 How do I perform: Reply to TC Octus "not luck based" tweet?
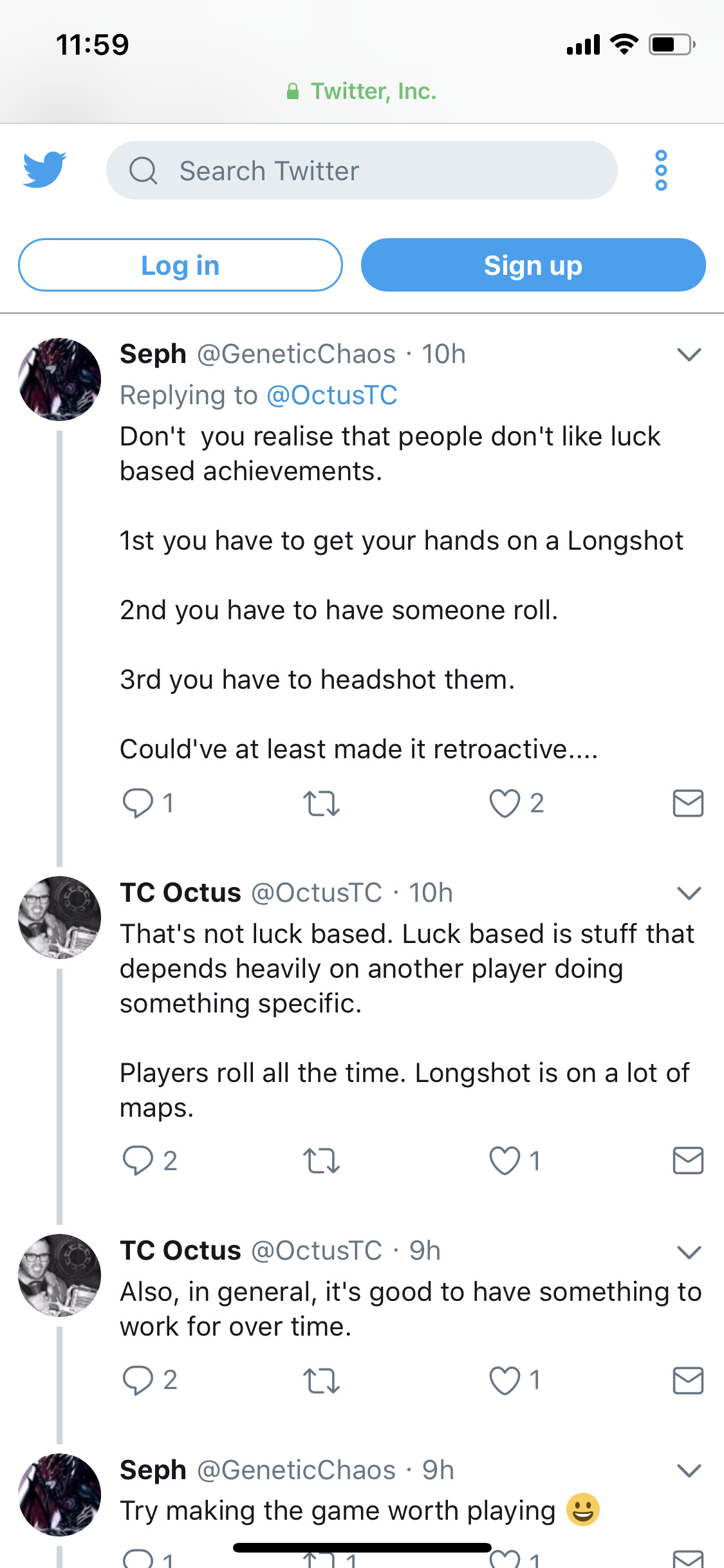coord(138,1161)
